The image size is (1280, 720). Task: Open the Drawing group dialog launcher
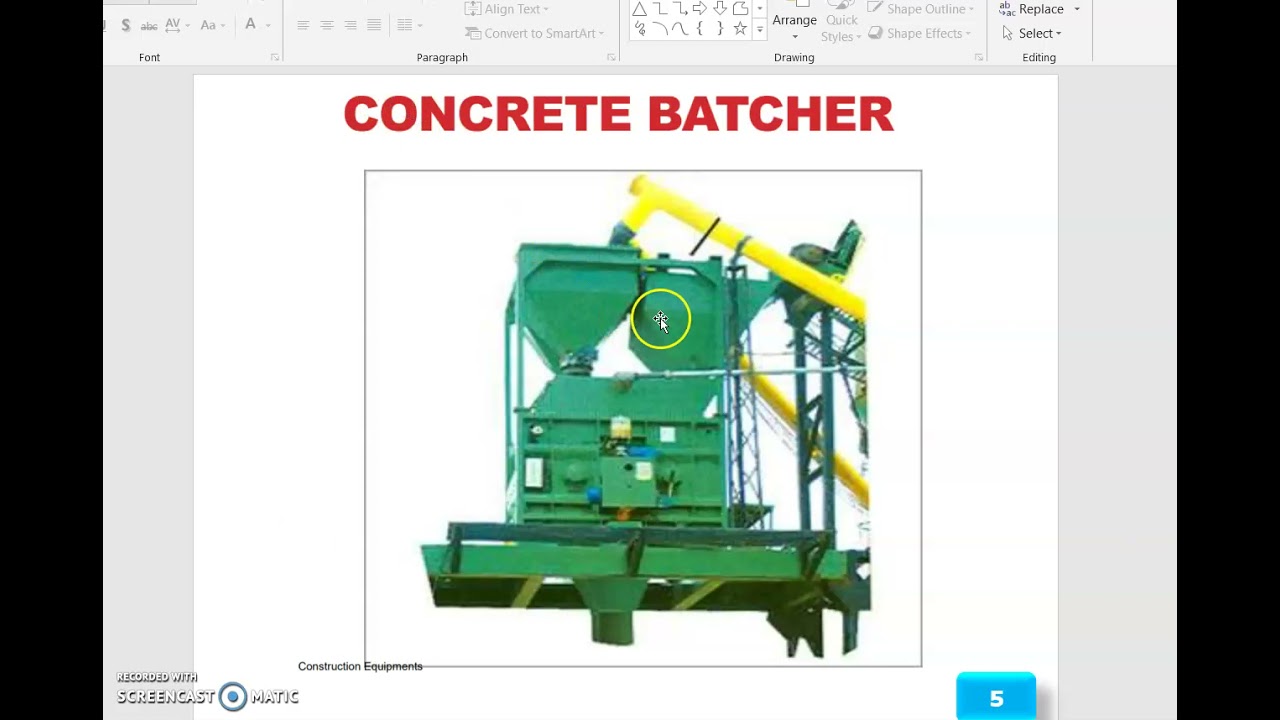tap(979, 58)
